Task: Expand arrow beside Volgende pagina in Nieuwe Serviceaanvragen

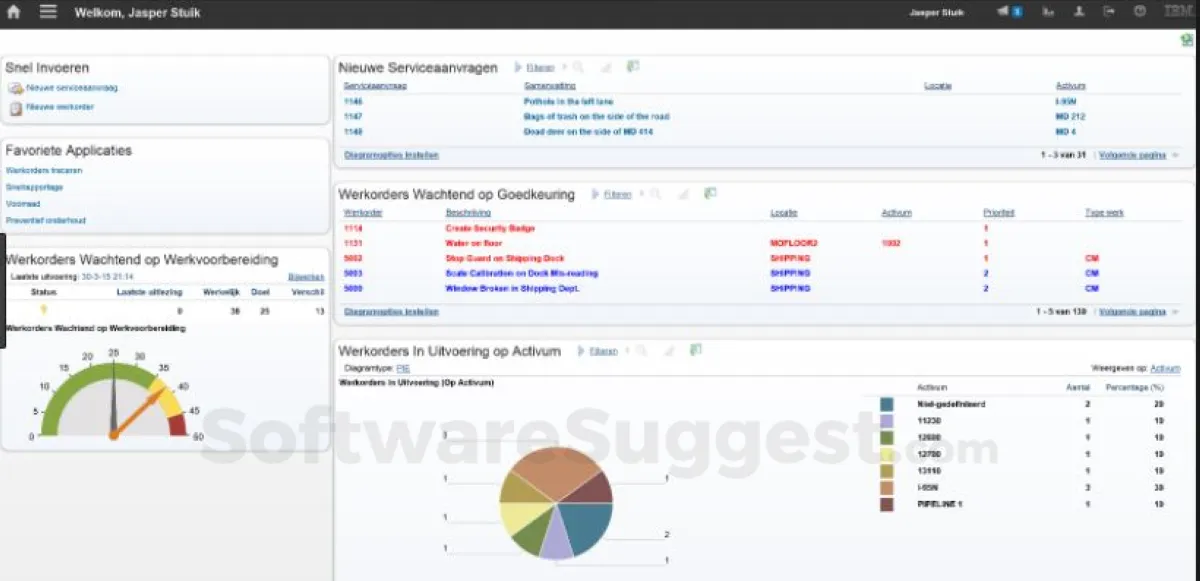Action: tap(1175, 156)
